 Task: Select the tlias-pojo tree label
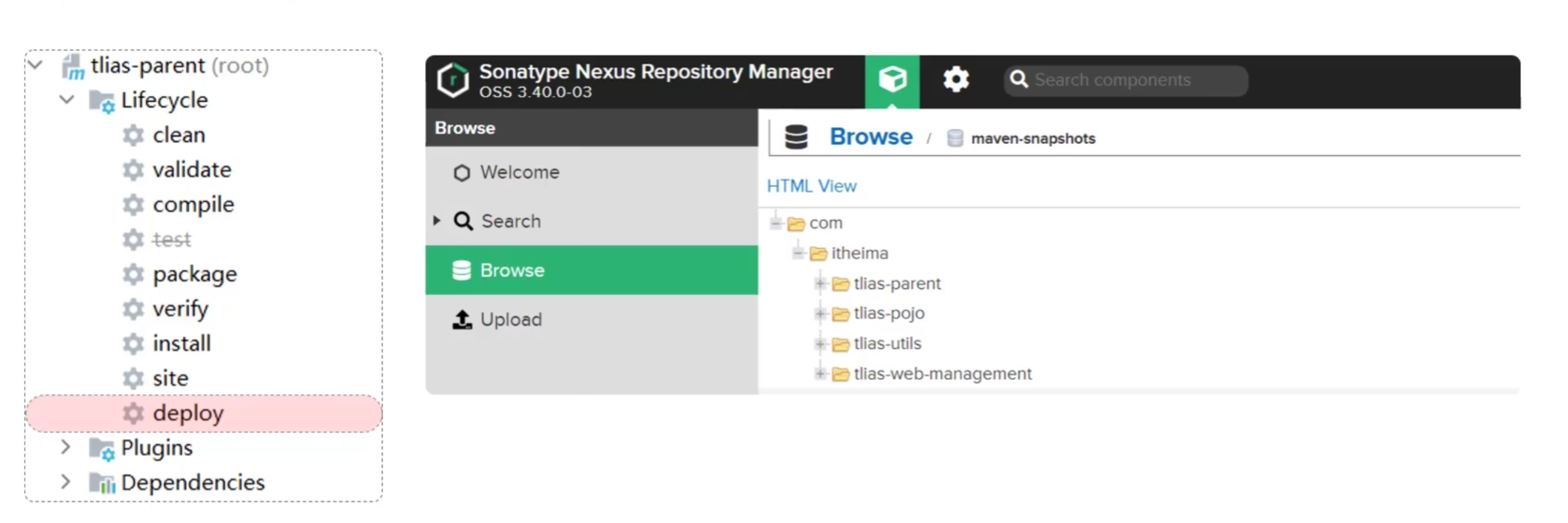889,314
